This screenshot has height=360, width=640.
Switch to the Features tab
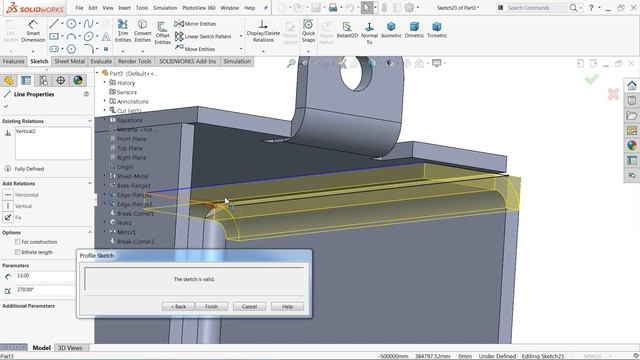point(13,61)
